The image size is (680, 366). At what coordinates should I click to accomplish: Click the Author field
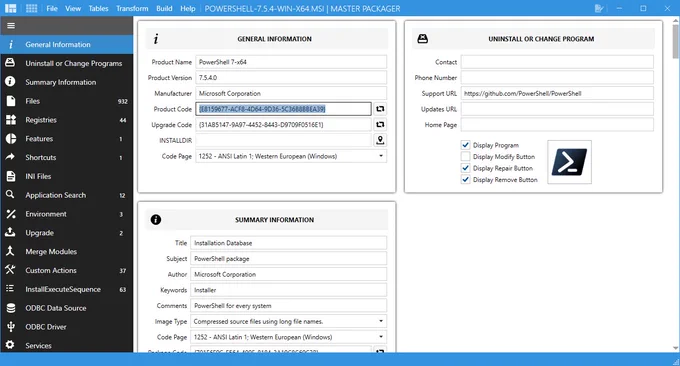tap(288, 274)
